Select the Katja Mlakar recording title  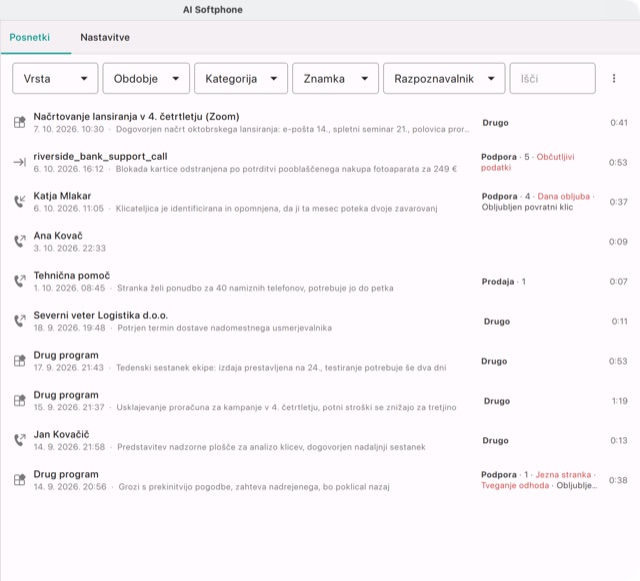[62, 196]
